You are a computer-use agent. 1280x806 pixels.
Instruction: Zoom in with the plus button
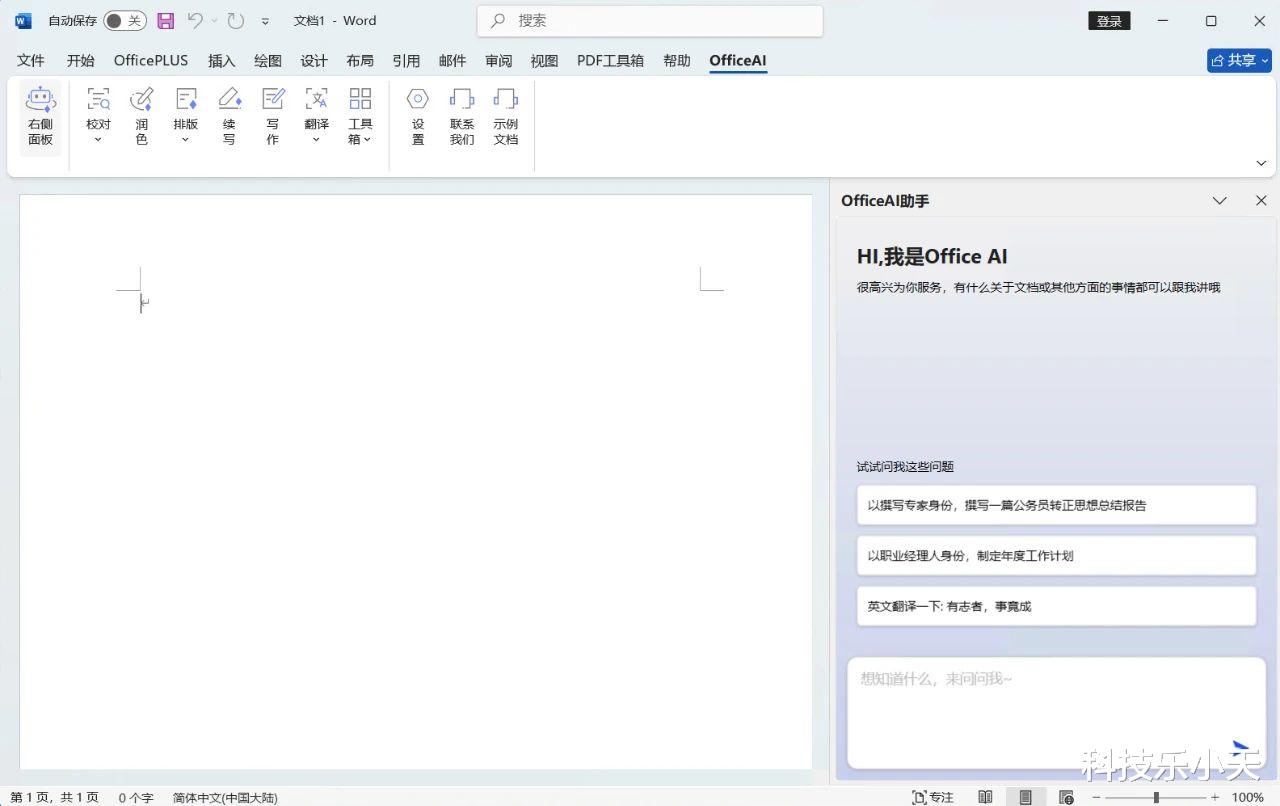[x=1215, y=797]
